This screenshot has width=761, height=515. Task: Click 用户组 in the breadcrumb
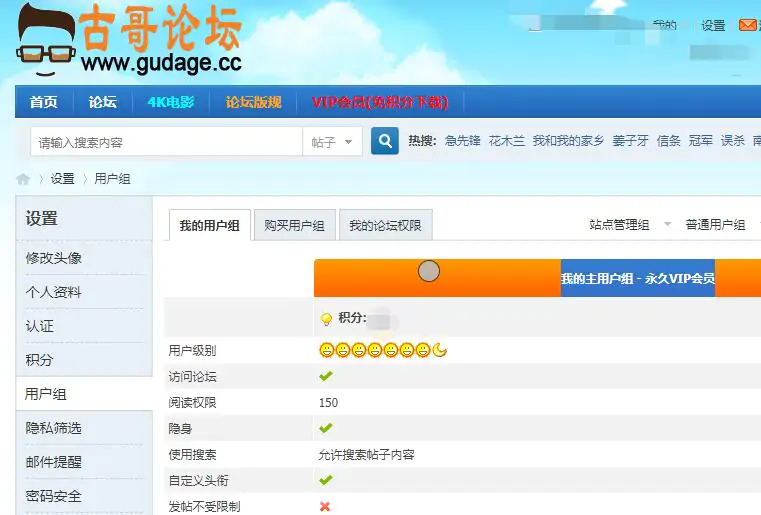point(112,179)
